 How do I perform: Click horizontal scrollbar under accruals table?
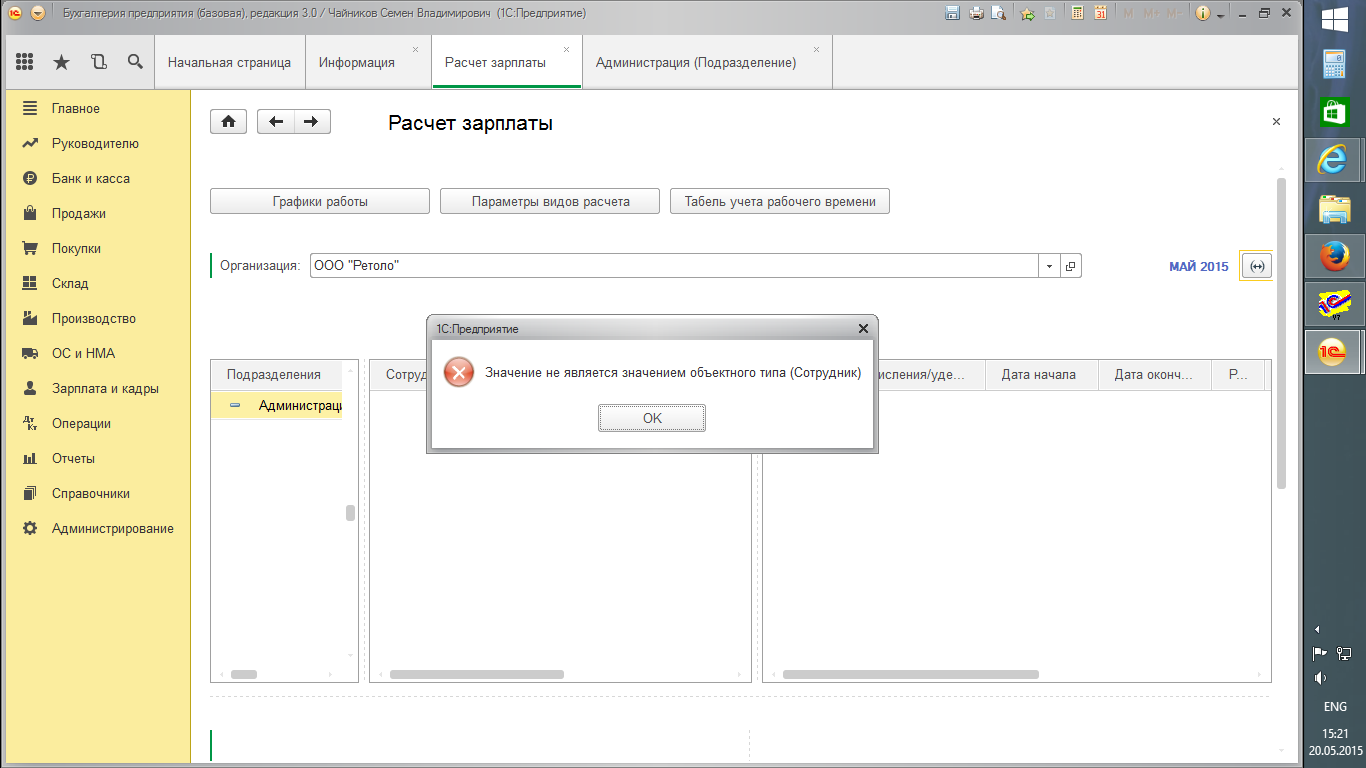pyautogui.click(x=911, y=675)
